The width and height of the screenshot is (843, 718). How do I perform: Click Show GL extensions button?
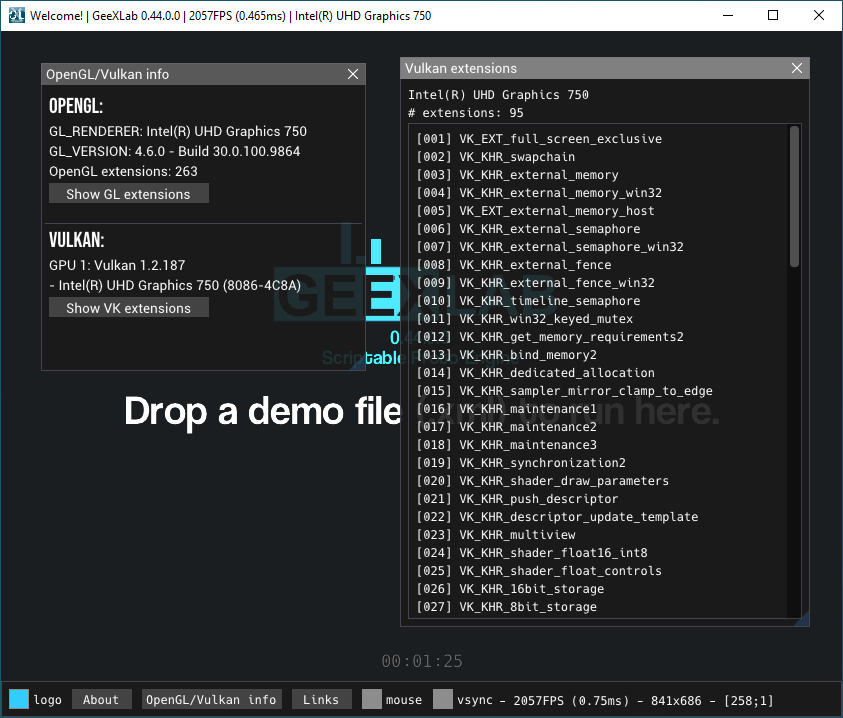tap(128, 194)
